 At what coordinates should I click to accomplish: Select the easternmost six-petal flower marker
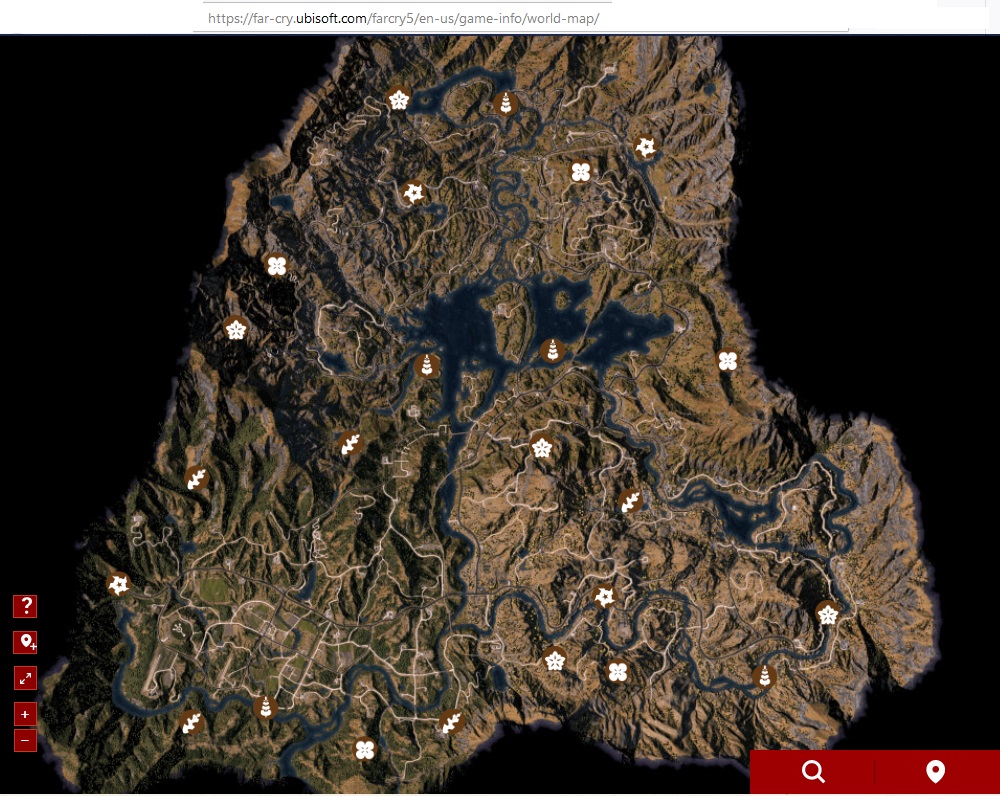click(x=828, y=614)
